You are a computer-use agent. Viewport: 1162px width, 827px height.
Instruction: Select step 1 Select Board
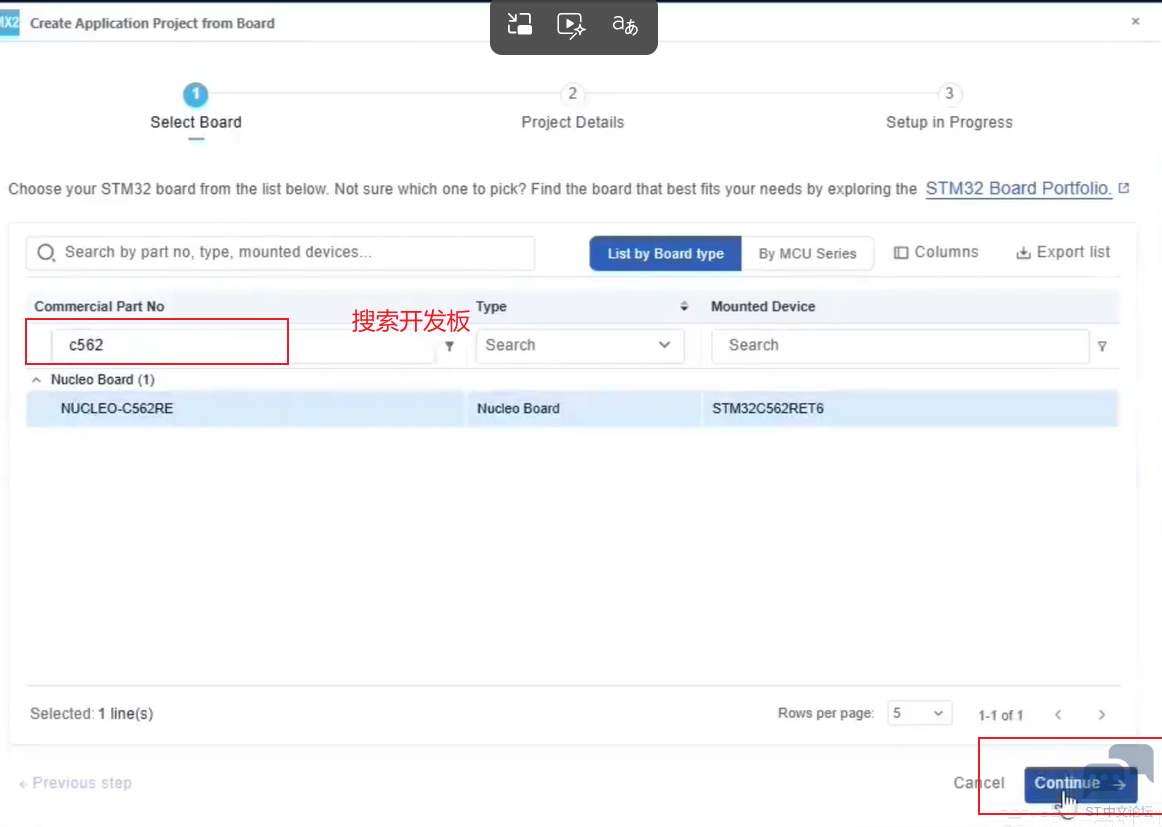(196, 107)
